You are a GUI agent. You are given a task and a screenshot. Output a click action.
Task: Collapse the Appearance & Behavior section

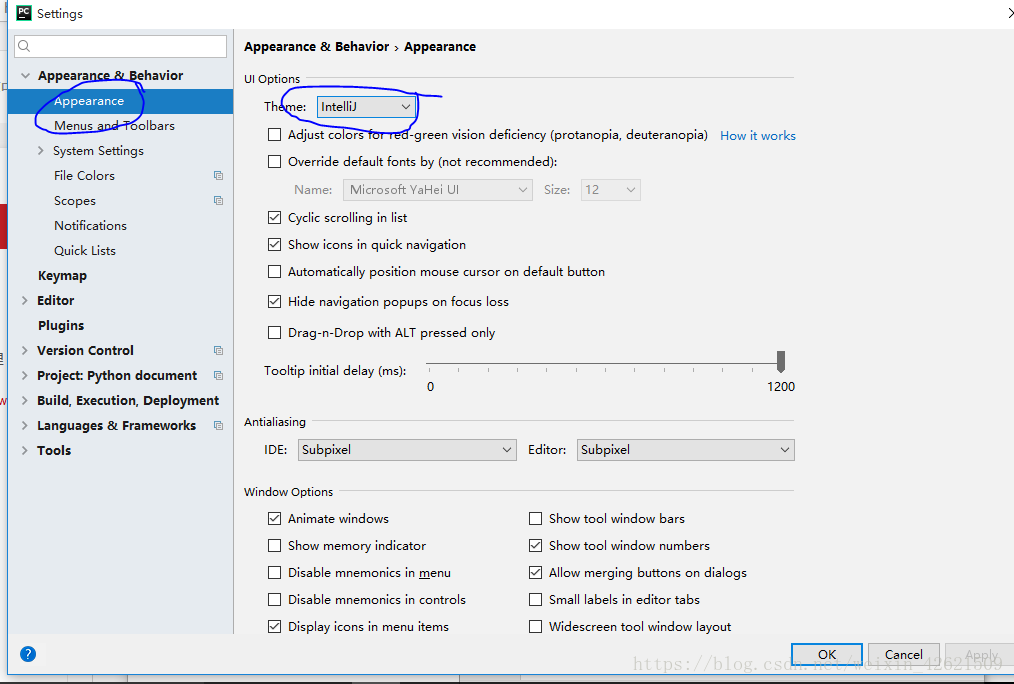pos(25,76)
